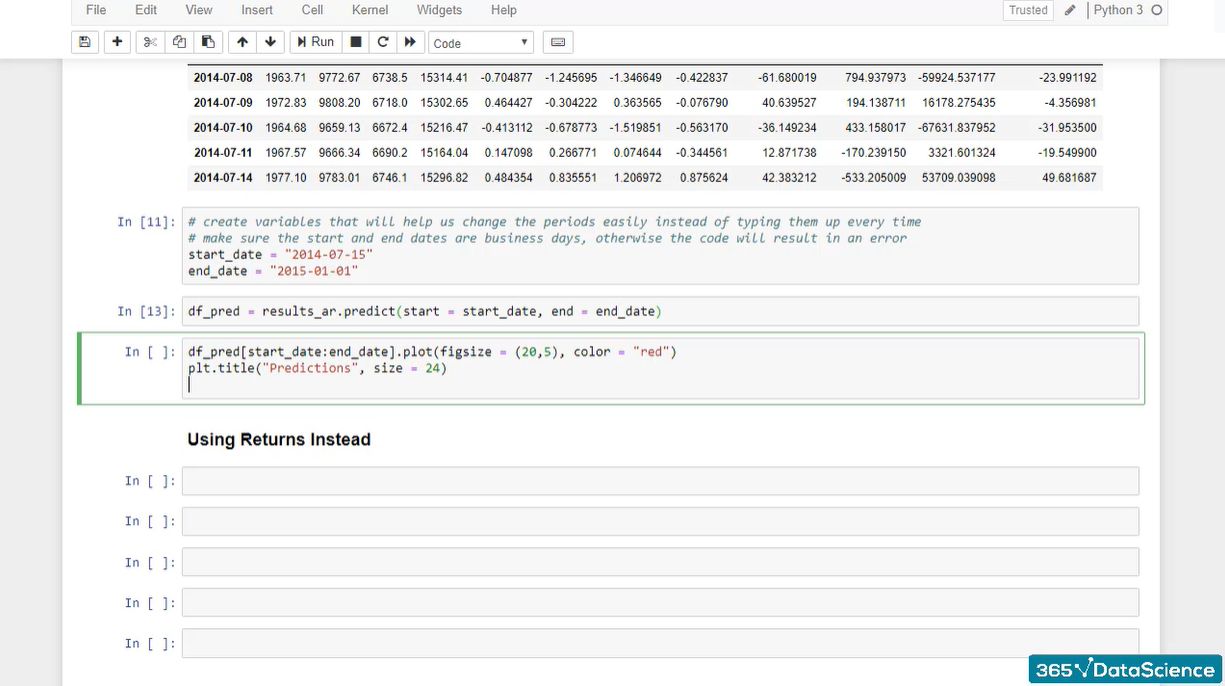Move the selected cell up
Screen dimensions: 1225x686
click(241, 41)
